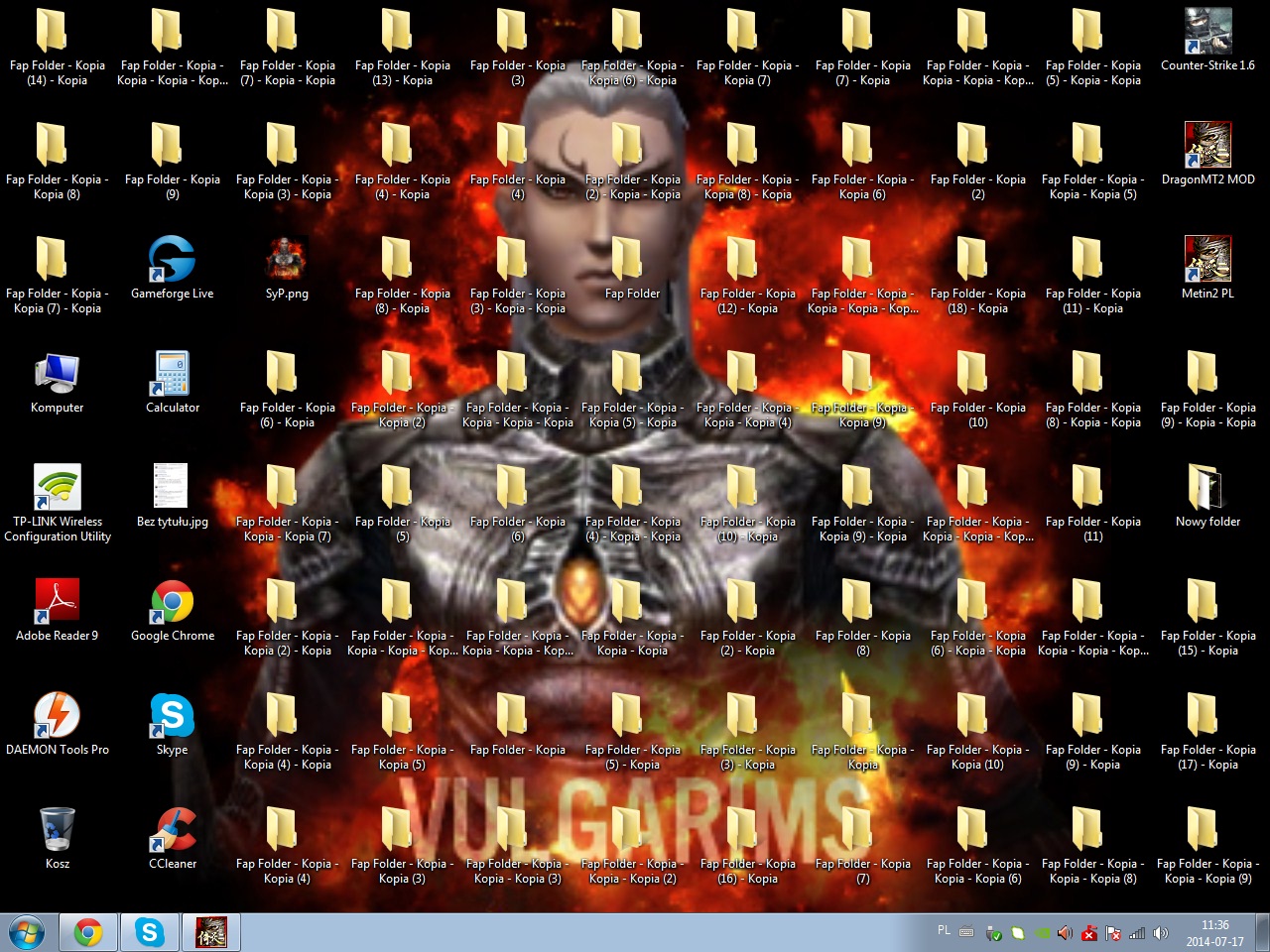Select folder "Fap Folder - Kopia (13) - Kopia"
Screen dimensions: 1270x952
tap(402, 47)
